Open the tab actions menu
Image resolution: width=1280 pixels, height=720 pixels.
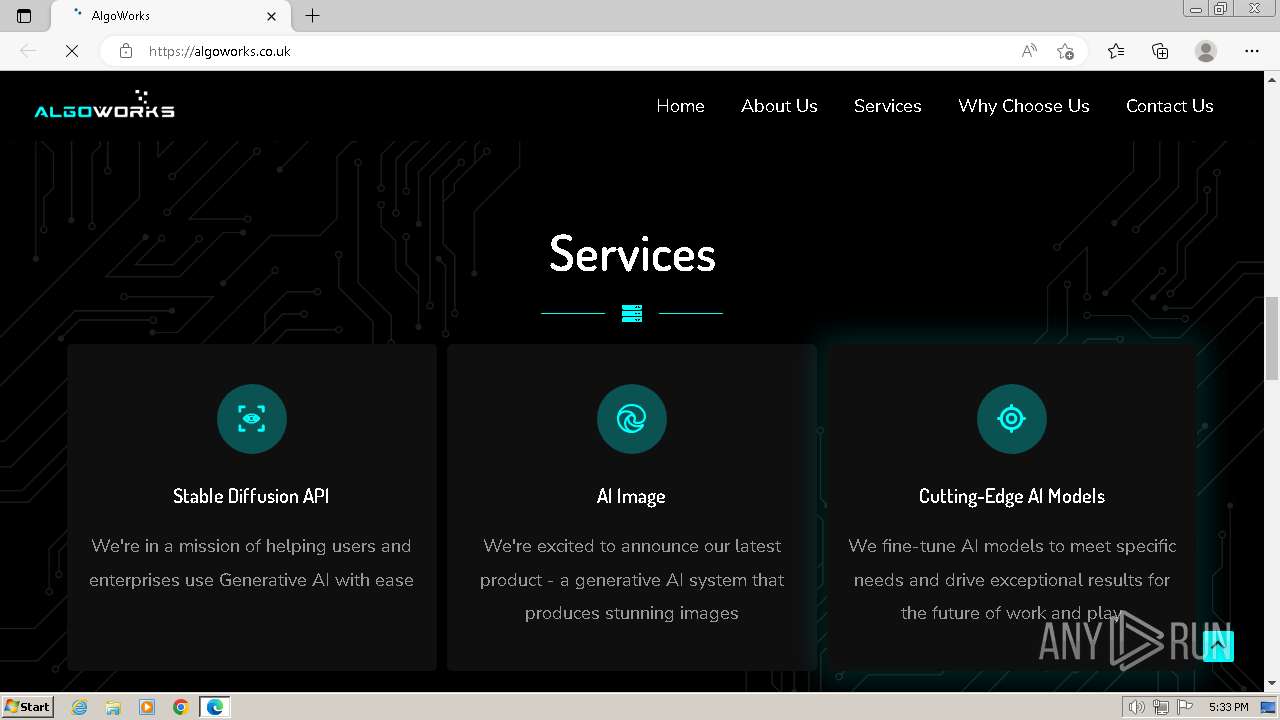pos(24,16)
